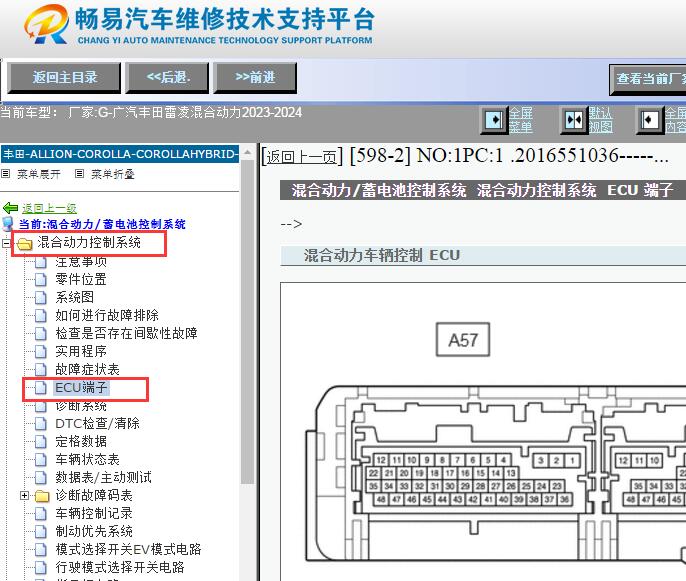Open 定格数据 tree item

[81, 441]
